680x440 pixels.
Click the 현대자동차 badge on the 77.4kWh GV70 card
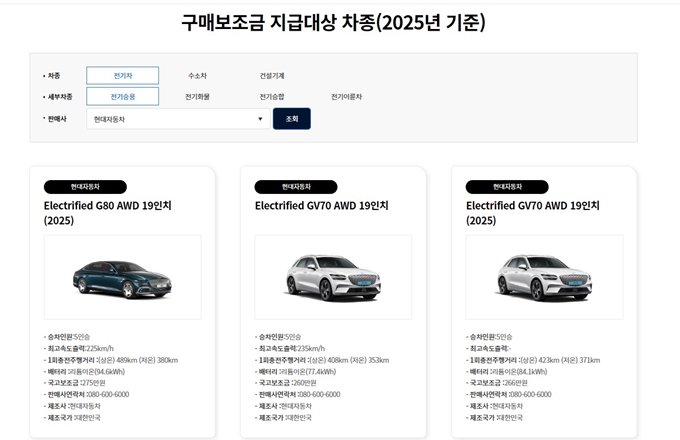click(296, 187)
